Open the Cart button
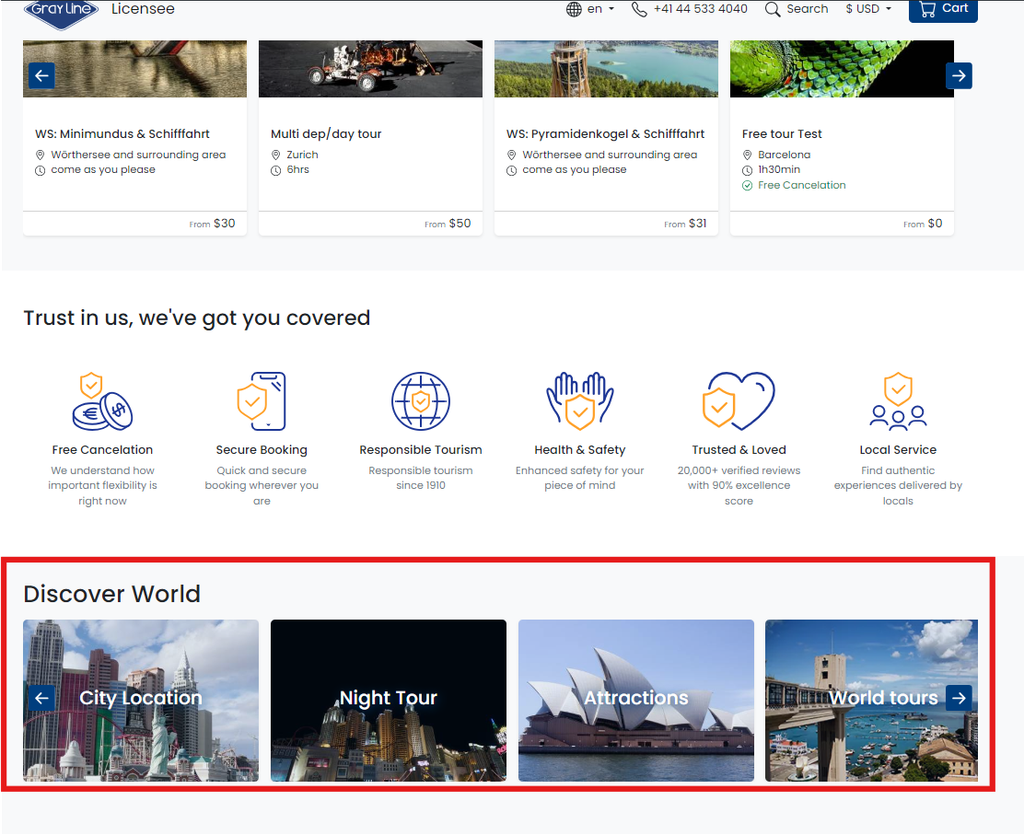The image size is (1024, 834). pos(943,9)
